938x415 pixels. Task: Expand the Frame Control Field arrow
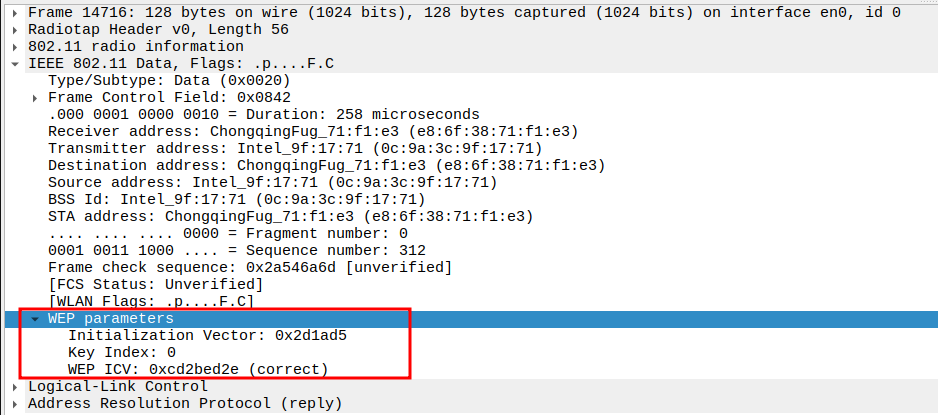pos(36,98)
